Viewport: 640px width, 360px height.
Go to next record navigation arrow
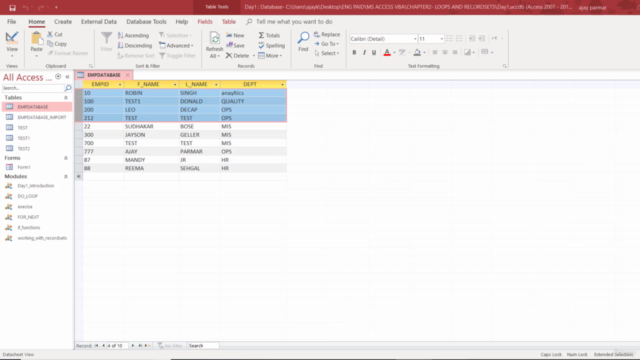133,346
